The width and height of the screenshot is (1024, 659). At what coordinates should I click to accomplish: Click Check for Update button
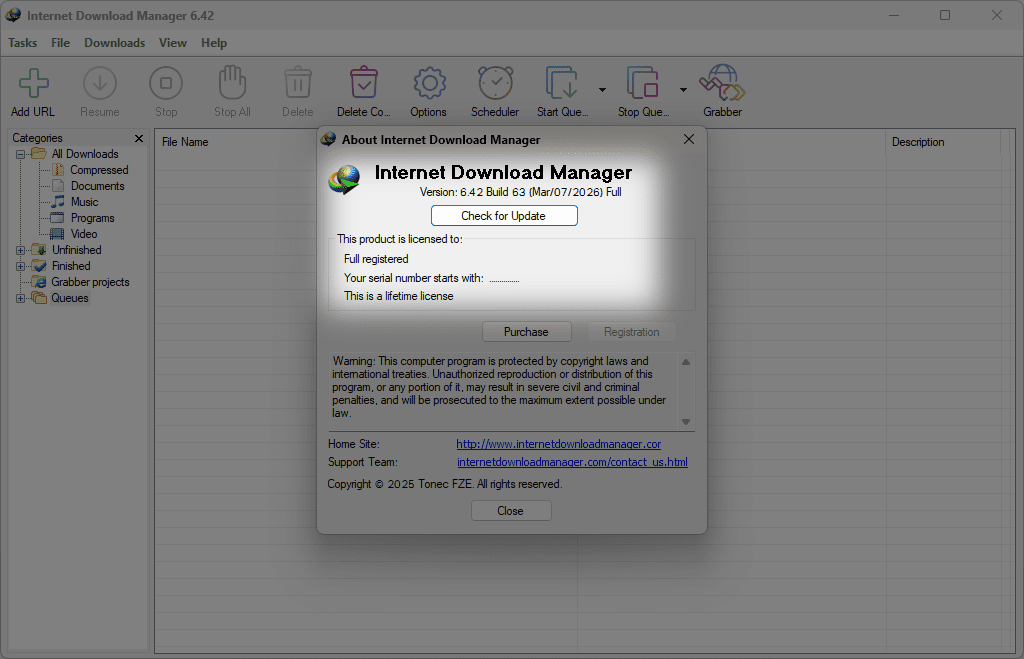point(504,215)
